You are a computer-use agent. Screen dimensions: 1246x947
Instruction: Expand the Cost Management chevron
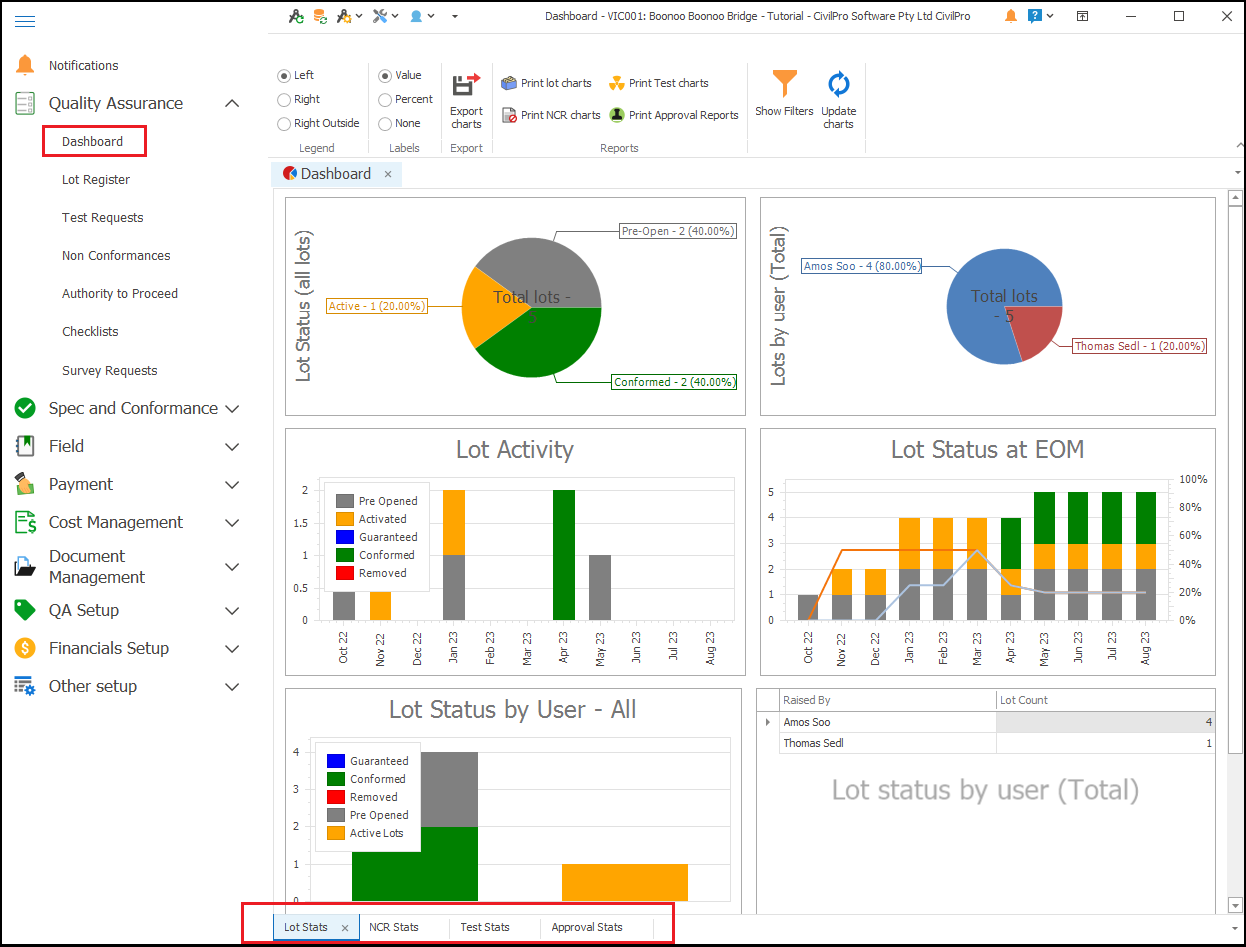(x=232, y=523)
